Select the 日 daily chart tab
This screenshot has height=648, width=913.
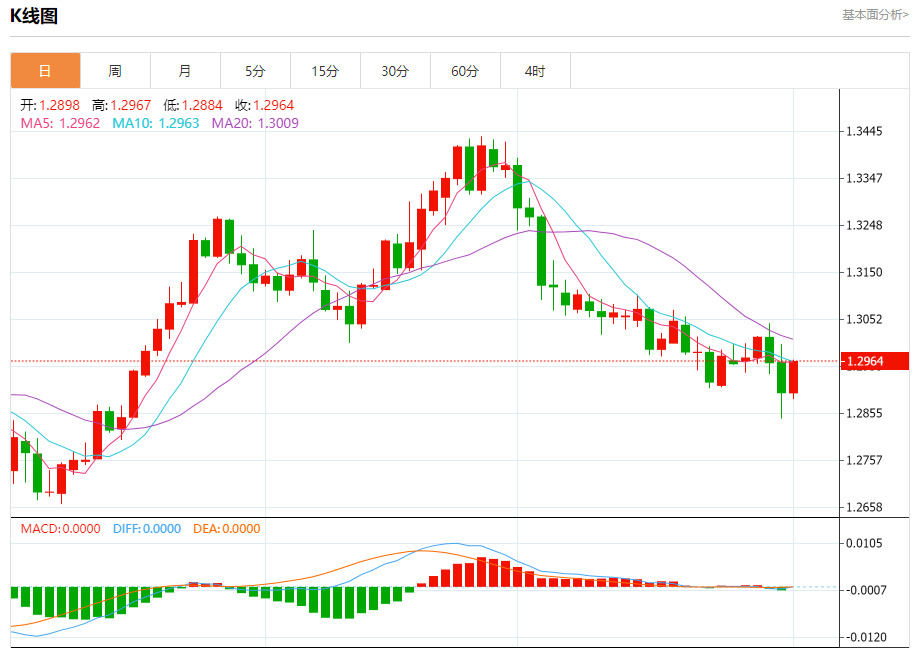click(x=45, y=71)
